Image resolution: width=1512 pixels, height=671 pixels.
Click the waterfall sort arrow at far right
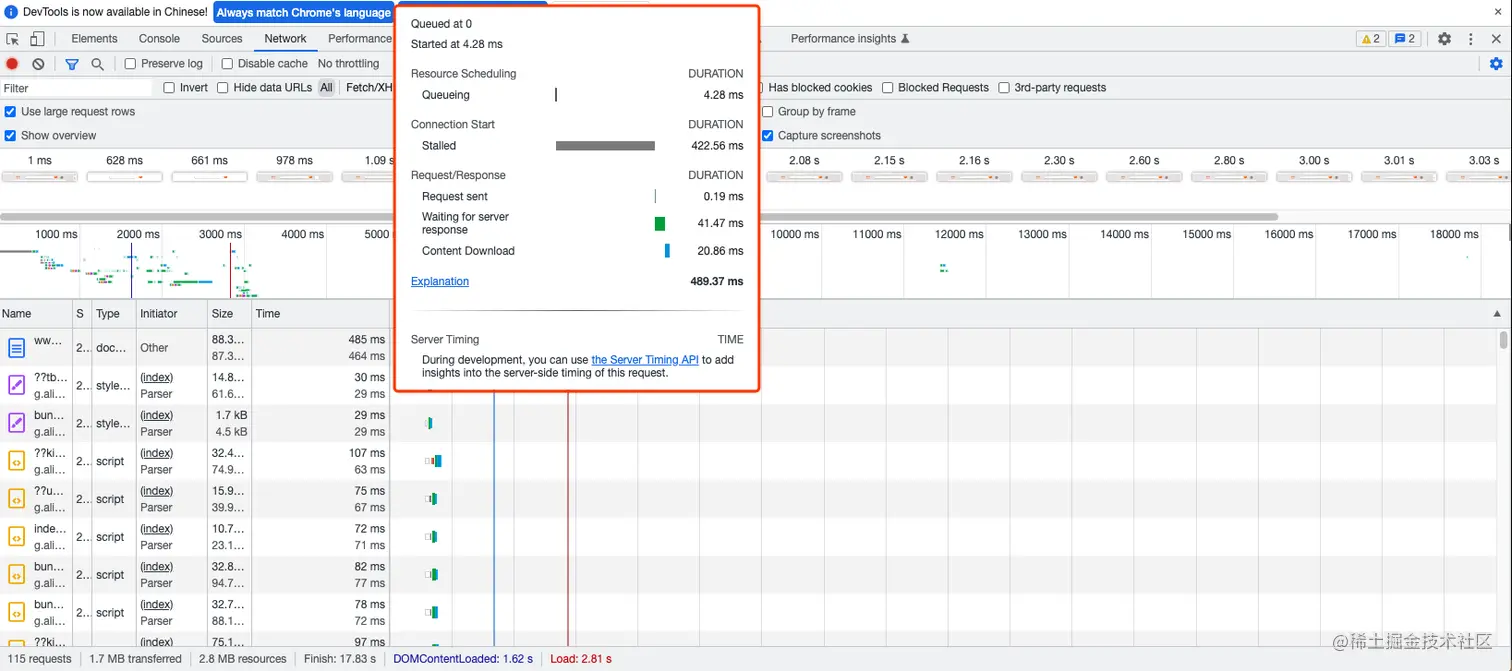1497,314
